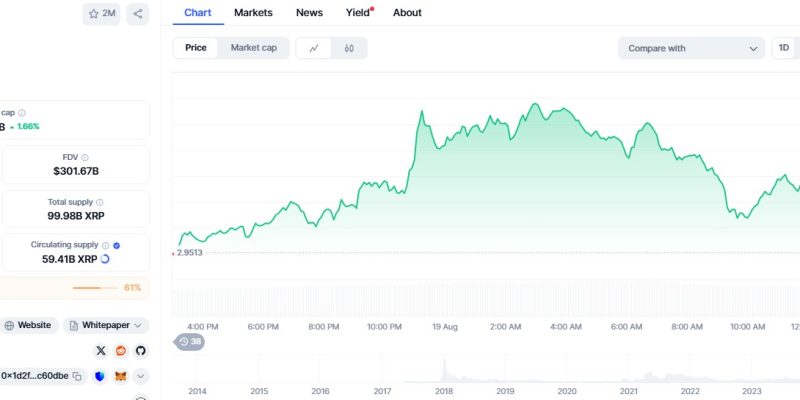Switch to line chart view
This screenshot has height=400, width=800.
(x=314, y=48)
